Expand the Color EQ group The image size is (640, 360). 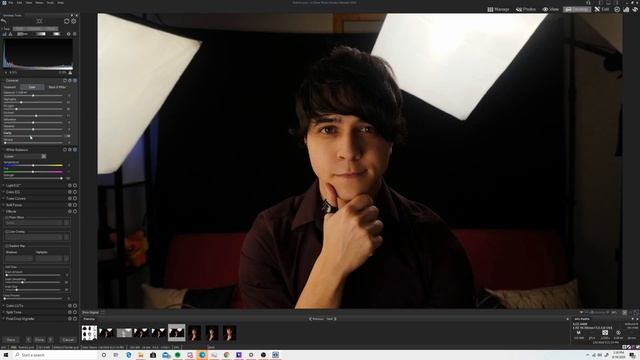[x=3, y=192]
